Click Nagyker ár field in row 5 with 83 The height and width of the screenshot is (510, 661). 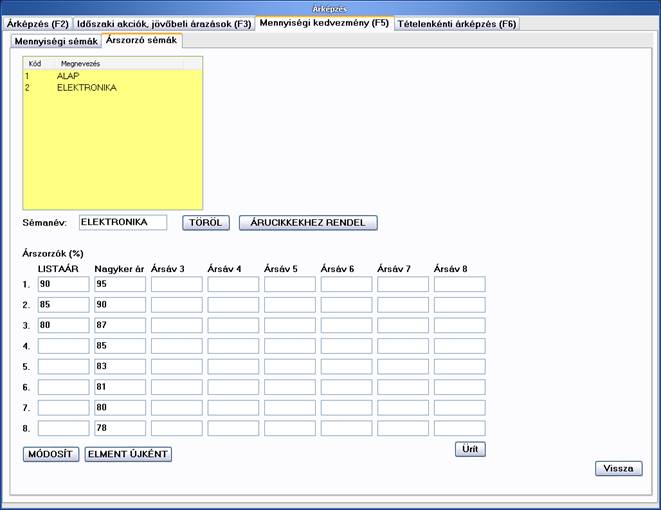click(x=120, y=367)
